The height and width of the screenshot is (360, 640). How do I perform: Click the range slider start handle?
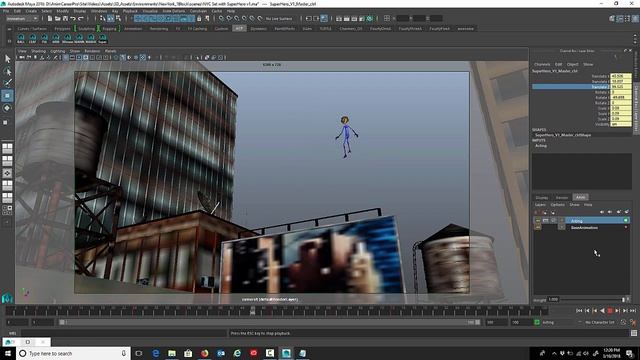coord(62,322)
